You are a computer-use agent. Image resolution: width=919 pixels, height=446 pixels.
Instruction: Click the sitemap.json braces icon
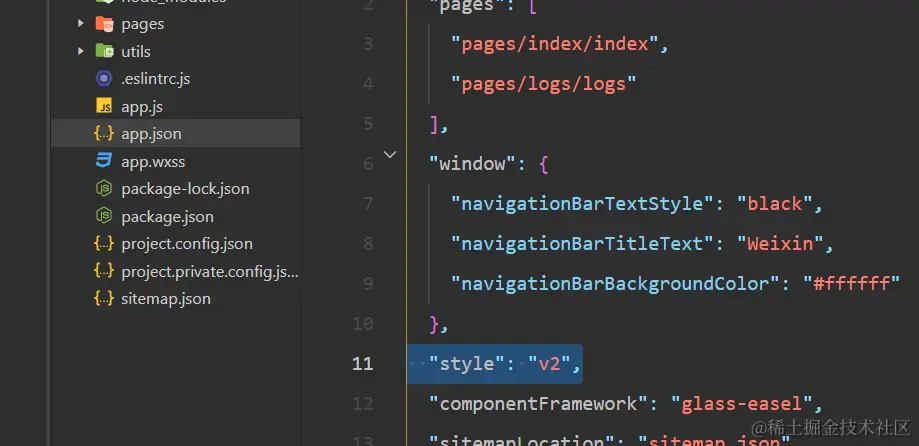click(x=104, y=299)
